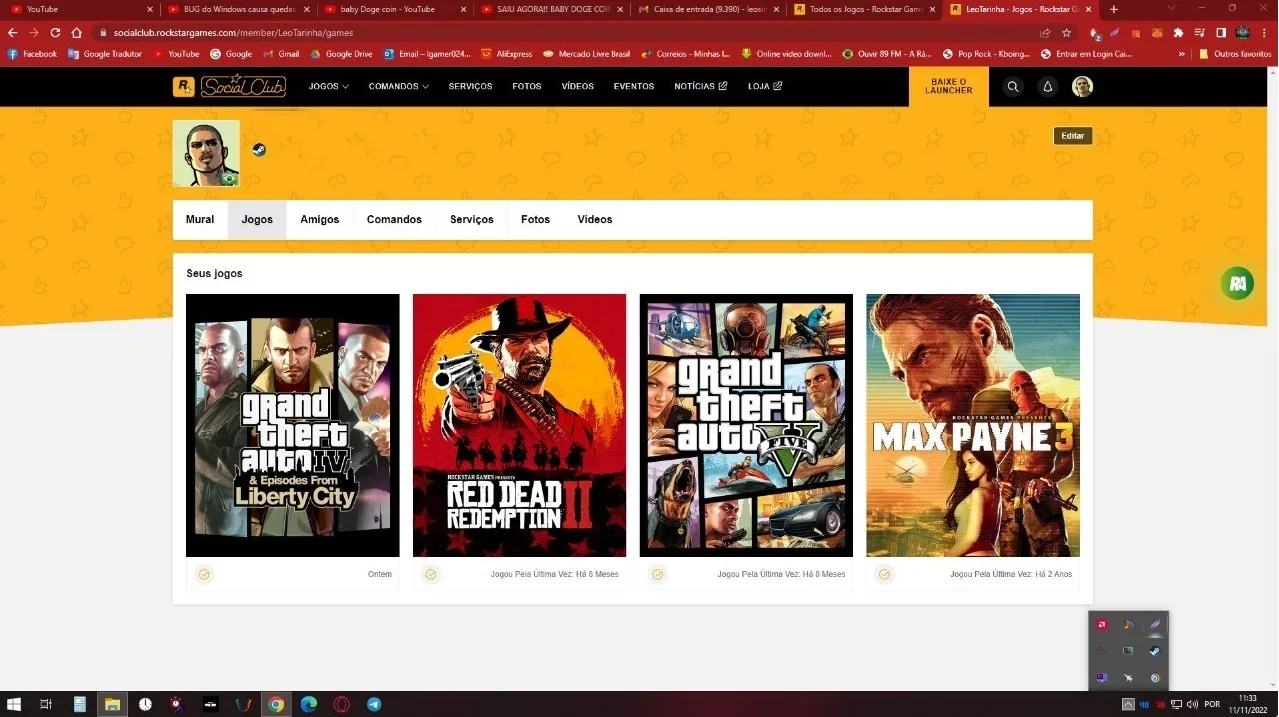Screen dimensions: 1279x717
Task: Click the BAIXE O LAUNCHER button
Action: [x=949, y=87]
